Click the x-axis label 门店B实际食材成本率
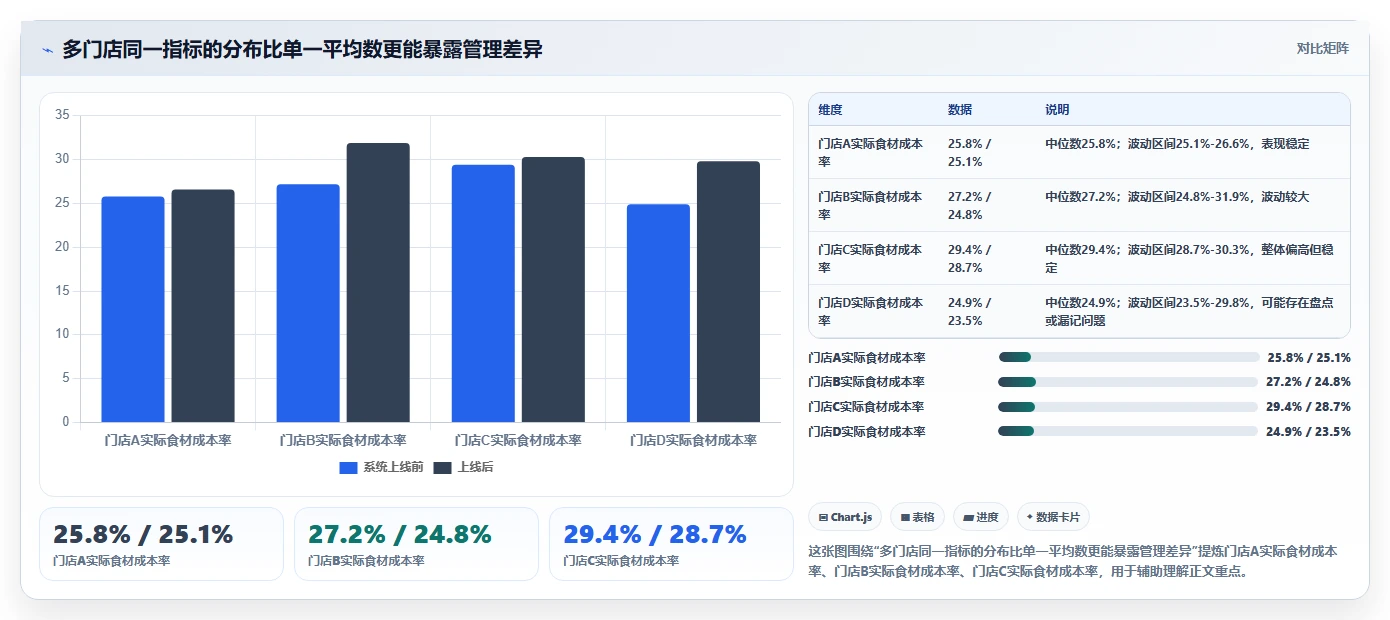Screen dimensions: 1390x620 click(x=343, y=440)
